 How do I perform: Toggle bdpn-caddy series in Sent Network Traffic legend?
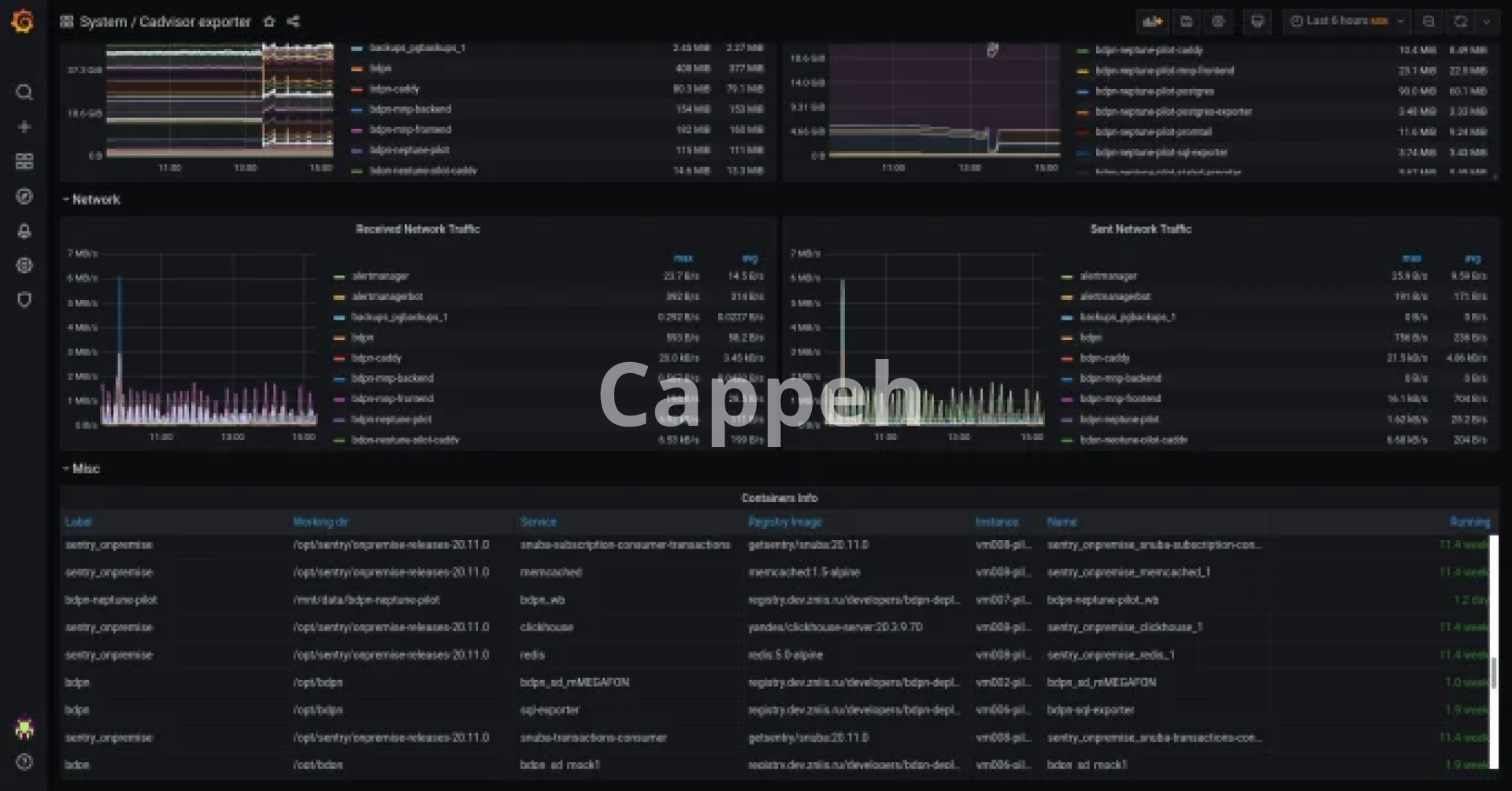click(1104, 358)
